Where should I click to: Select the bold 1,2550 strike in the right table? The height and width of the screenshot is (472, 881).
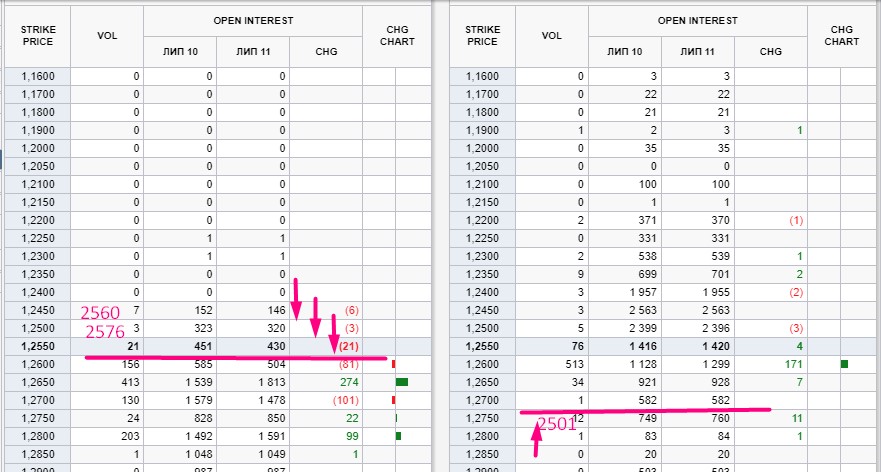tap(482, 346)
